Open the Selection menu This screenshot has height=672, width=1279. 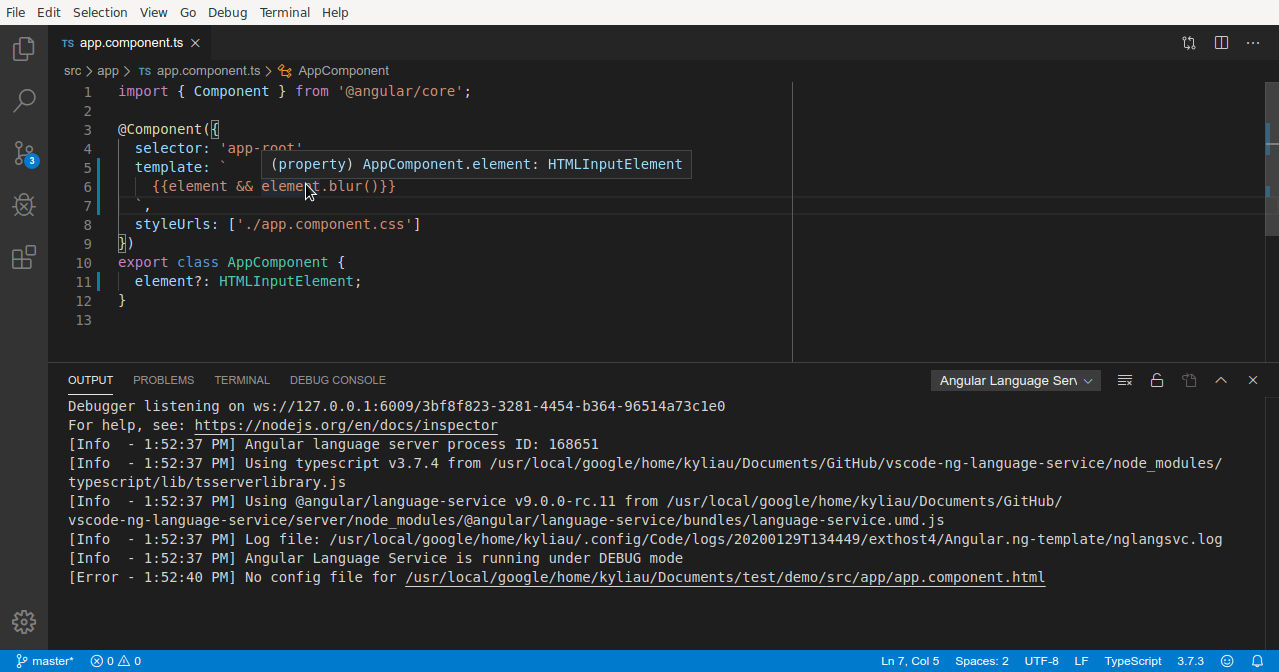click(x=100, y=12)
